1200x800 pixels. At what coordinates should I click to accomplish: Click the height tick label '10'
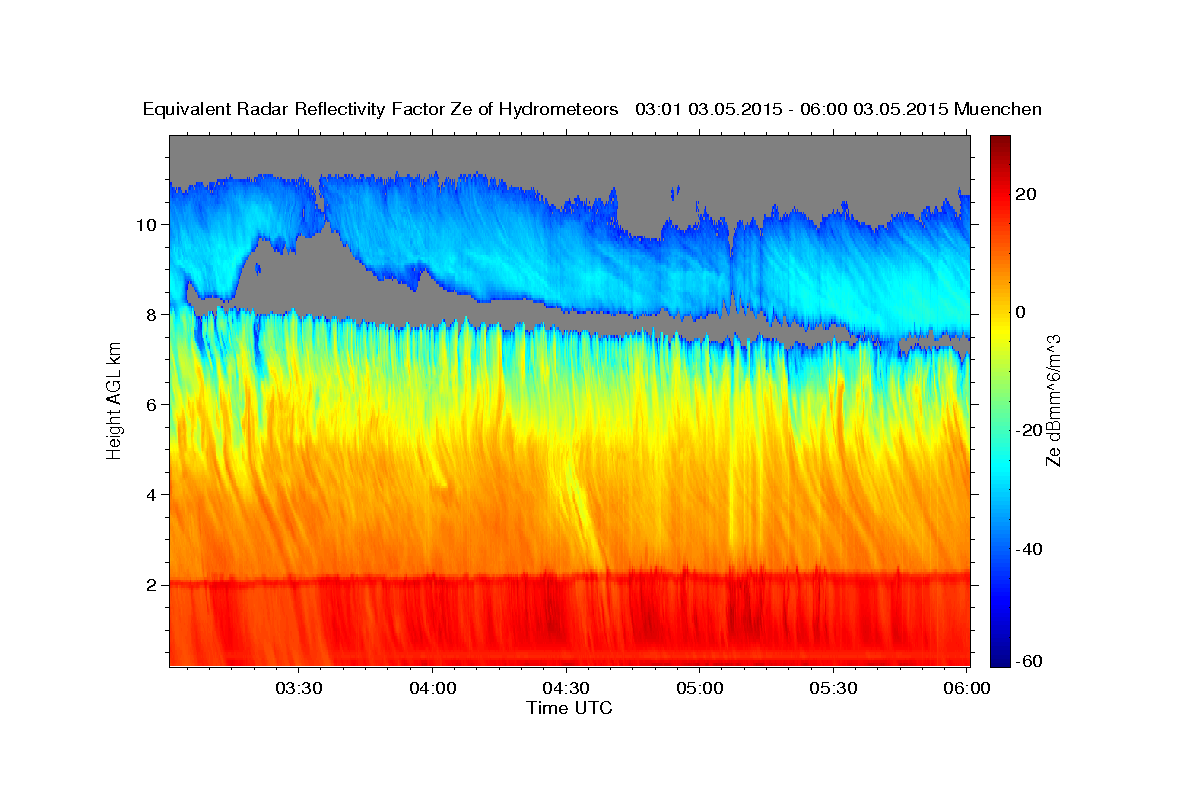(147, 225)
